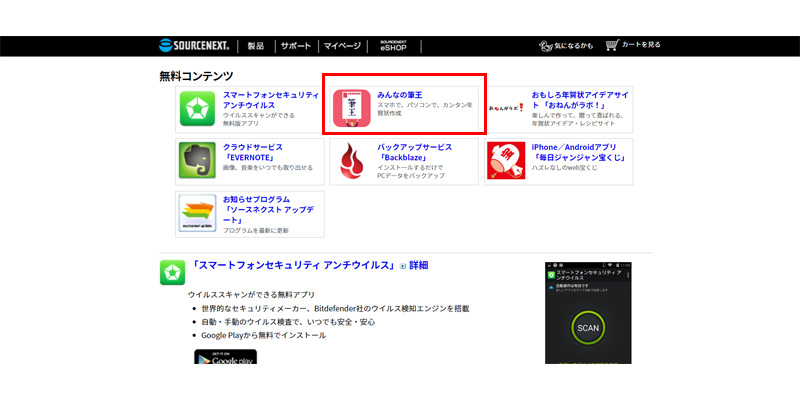
Task: Open 気になるかも wishlist link
Action: (x=573, y=46)
